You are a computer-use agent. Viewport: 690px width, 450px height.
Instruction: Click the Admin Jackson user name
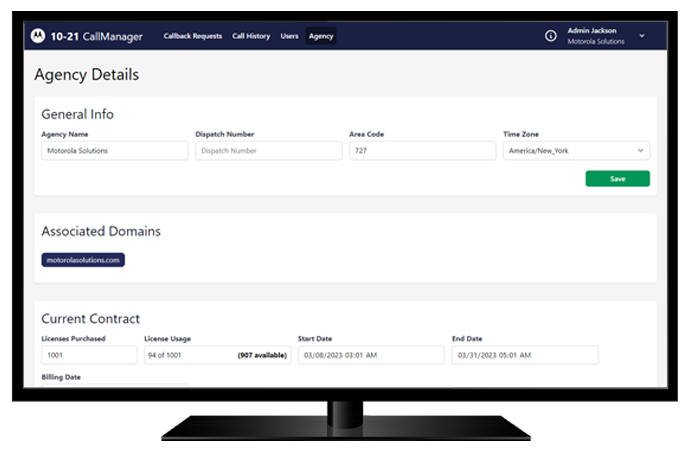[592, 31]
